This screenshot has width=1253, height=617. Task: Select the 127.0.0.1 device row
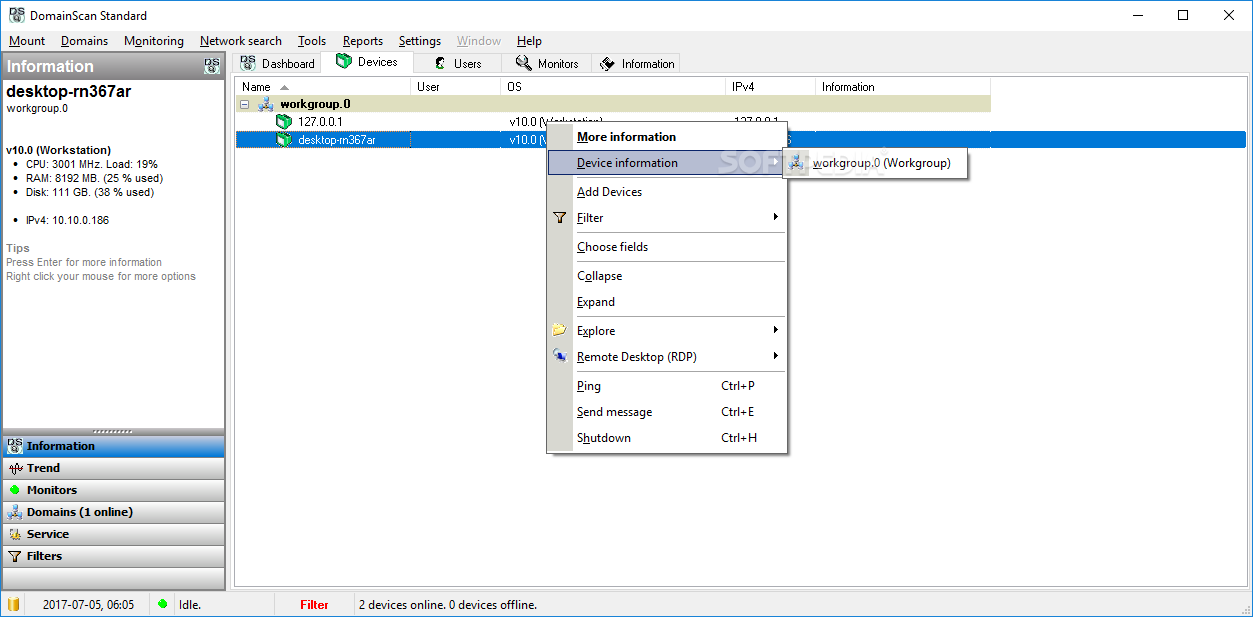tap(613, 122)
